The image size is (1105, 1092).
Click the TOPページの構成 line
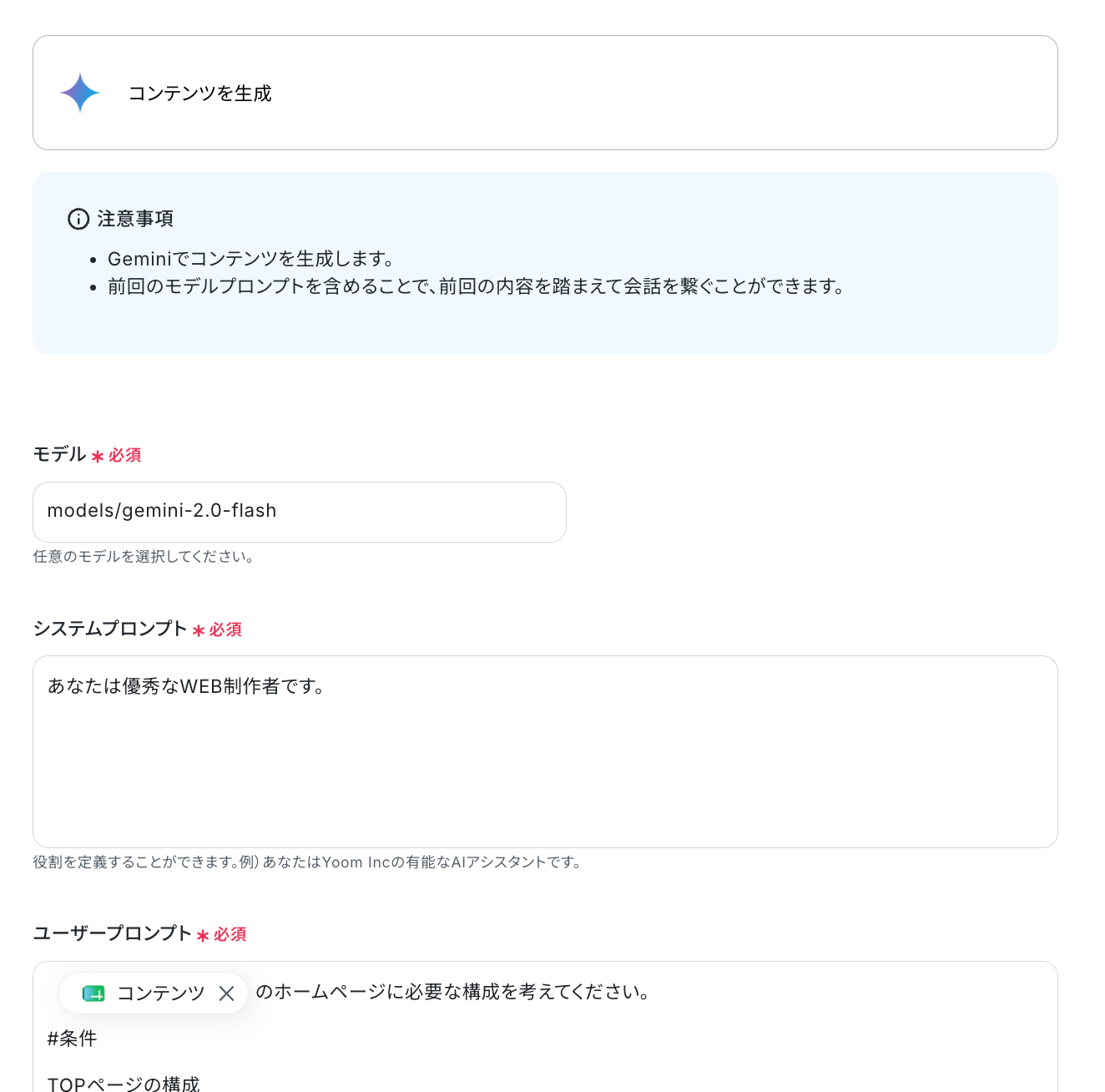click(124, 1084)
